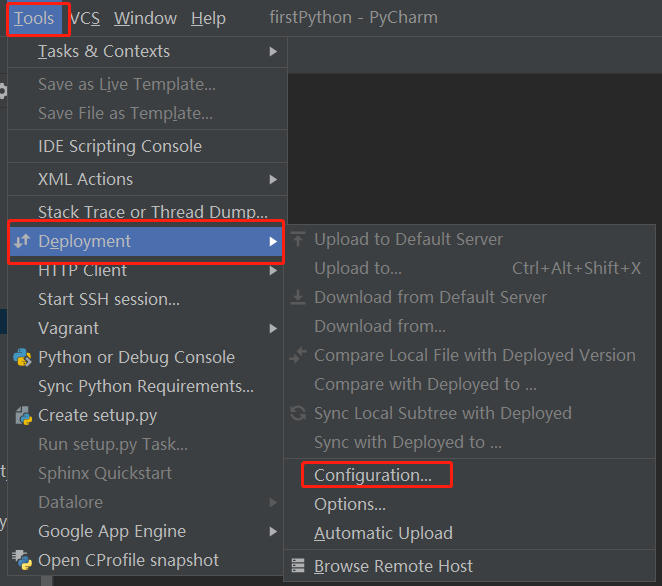Select HTTP Client menu entry

pos(146,271)
